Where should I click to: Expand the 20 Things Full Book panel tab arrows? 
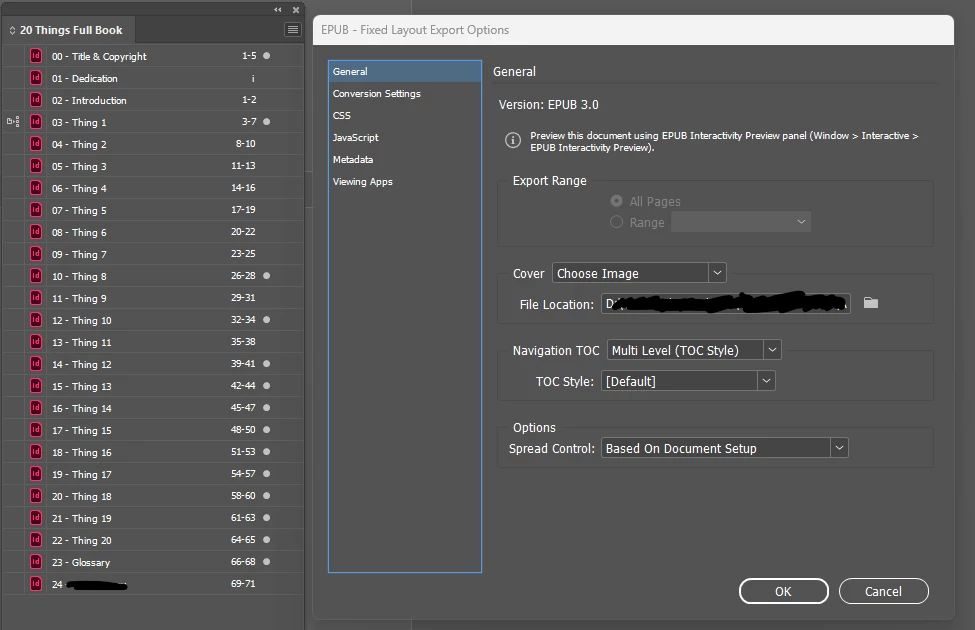point(12,30)
